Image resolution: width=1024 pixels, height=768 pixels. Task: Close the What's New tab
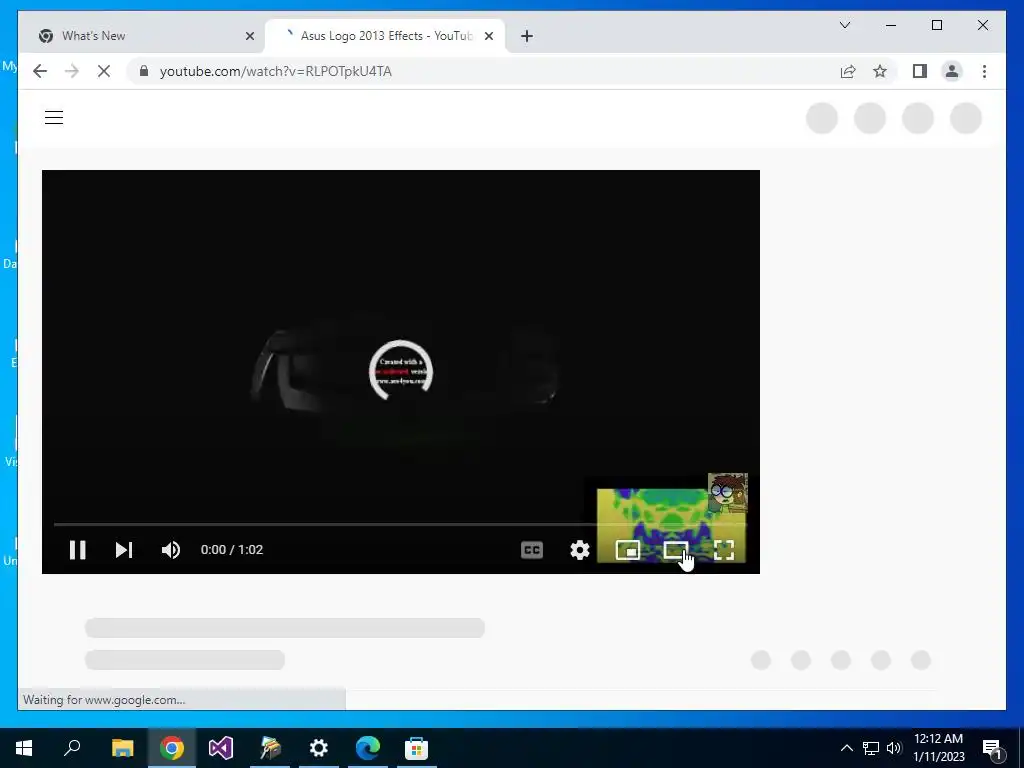click(249, 36)
